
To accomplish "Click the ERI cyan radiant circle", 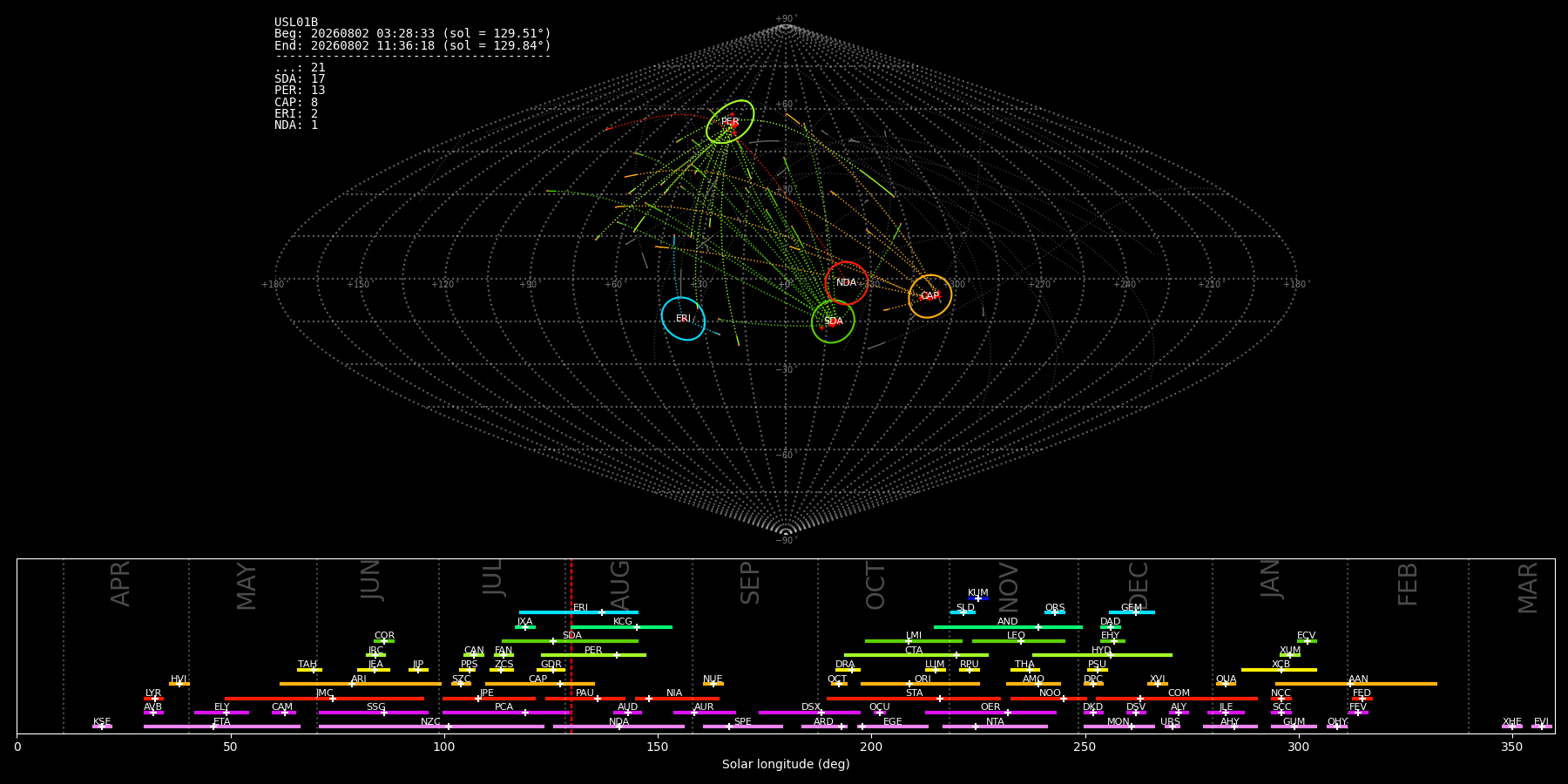I will point(683,319).
